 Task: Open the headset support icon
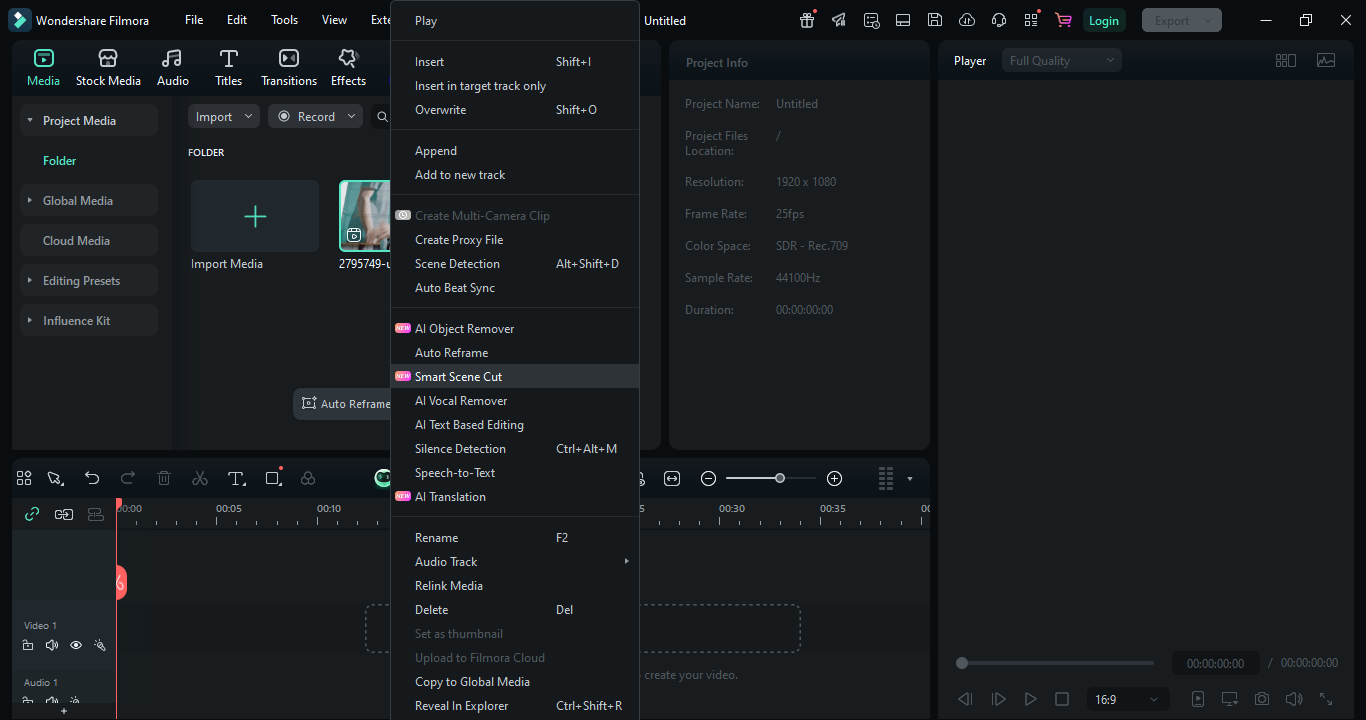coord(998,20)
